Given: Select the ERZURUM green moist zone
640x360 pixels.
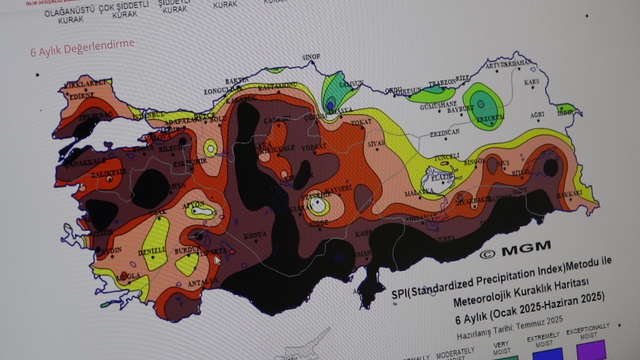Looking at the screenshot, I should [483, 107].
